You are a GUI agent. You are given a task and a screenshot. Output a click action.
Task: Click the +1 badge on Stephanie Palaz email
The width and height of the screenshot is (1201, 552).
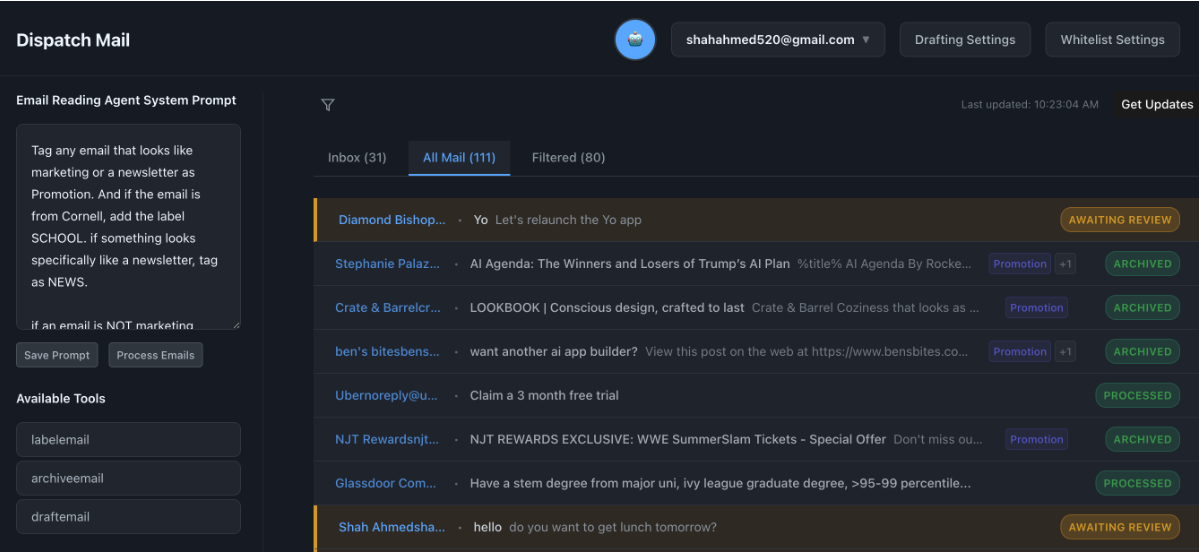pos(1065,264)
